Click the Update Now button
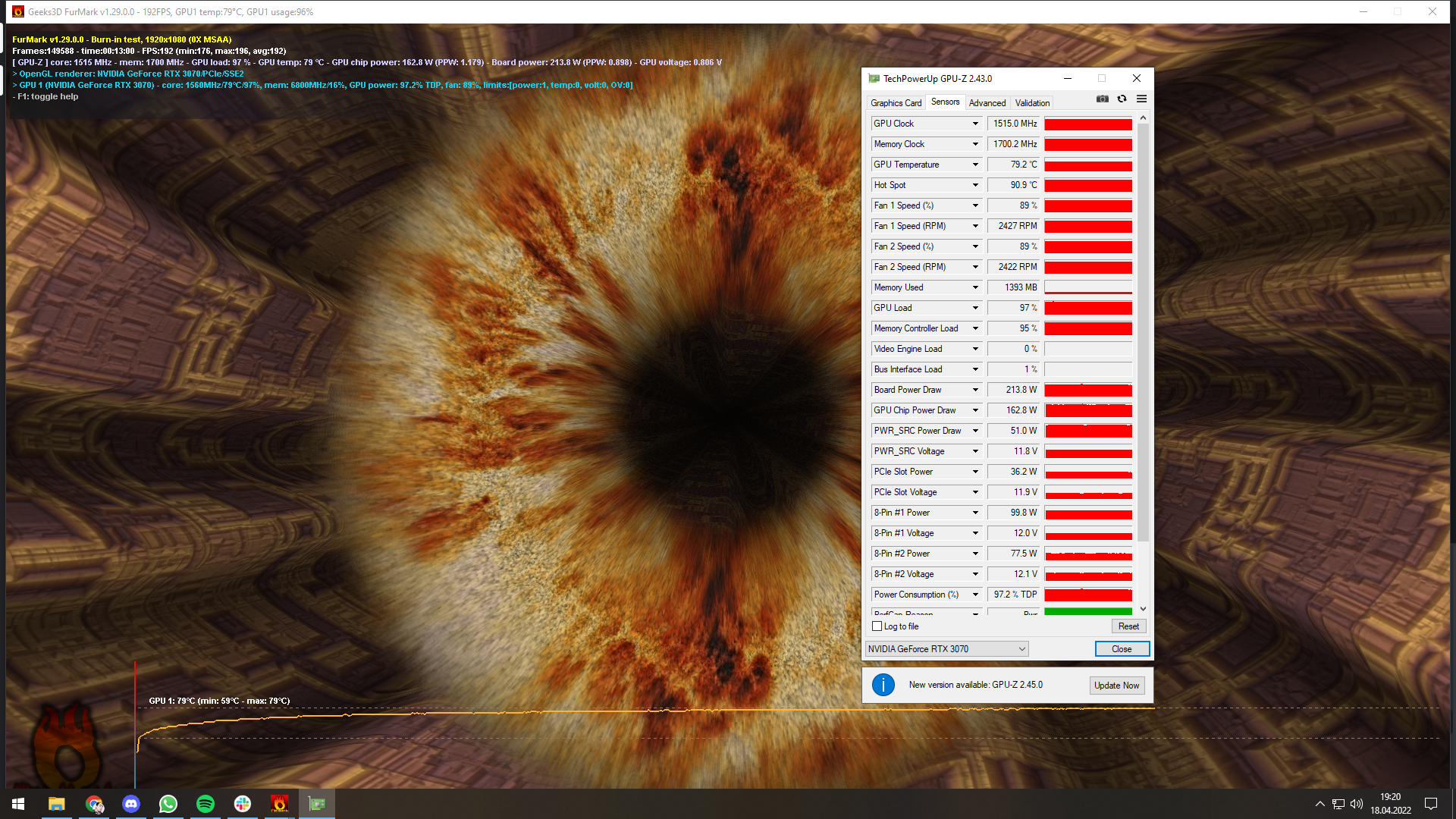1456x819 pixels. (1116, 686)
